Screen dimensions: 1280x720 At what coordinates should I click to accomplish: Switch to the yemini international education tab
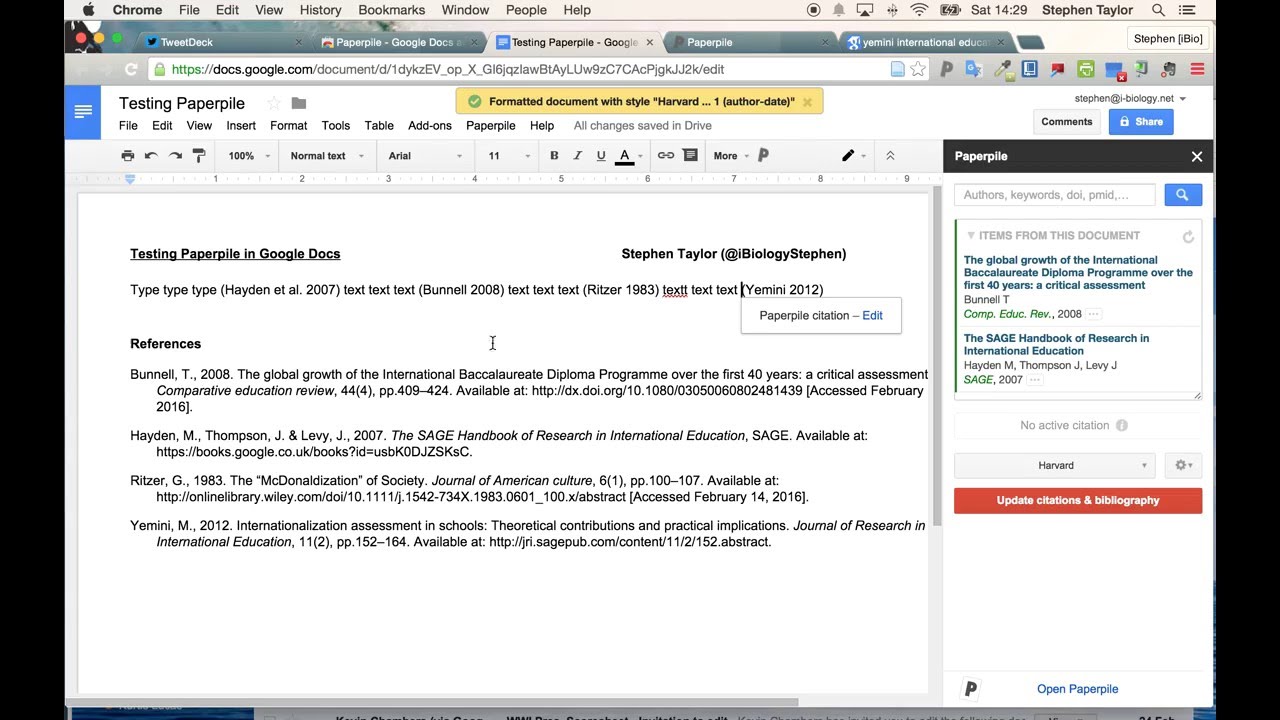[x=926, y=42]
